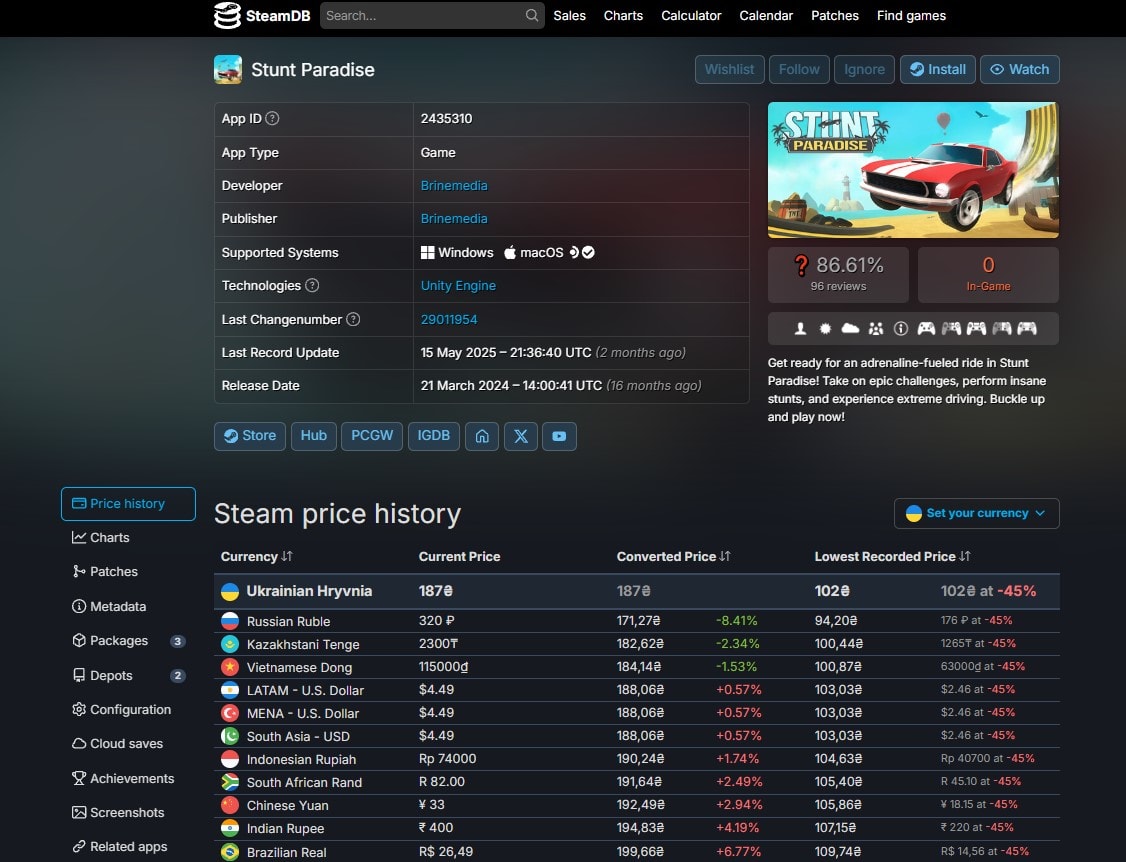Open the Charts item in top navigation
Viewport: 1126px width, 862px height.
click(x=623, y=16)
